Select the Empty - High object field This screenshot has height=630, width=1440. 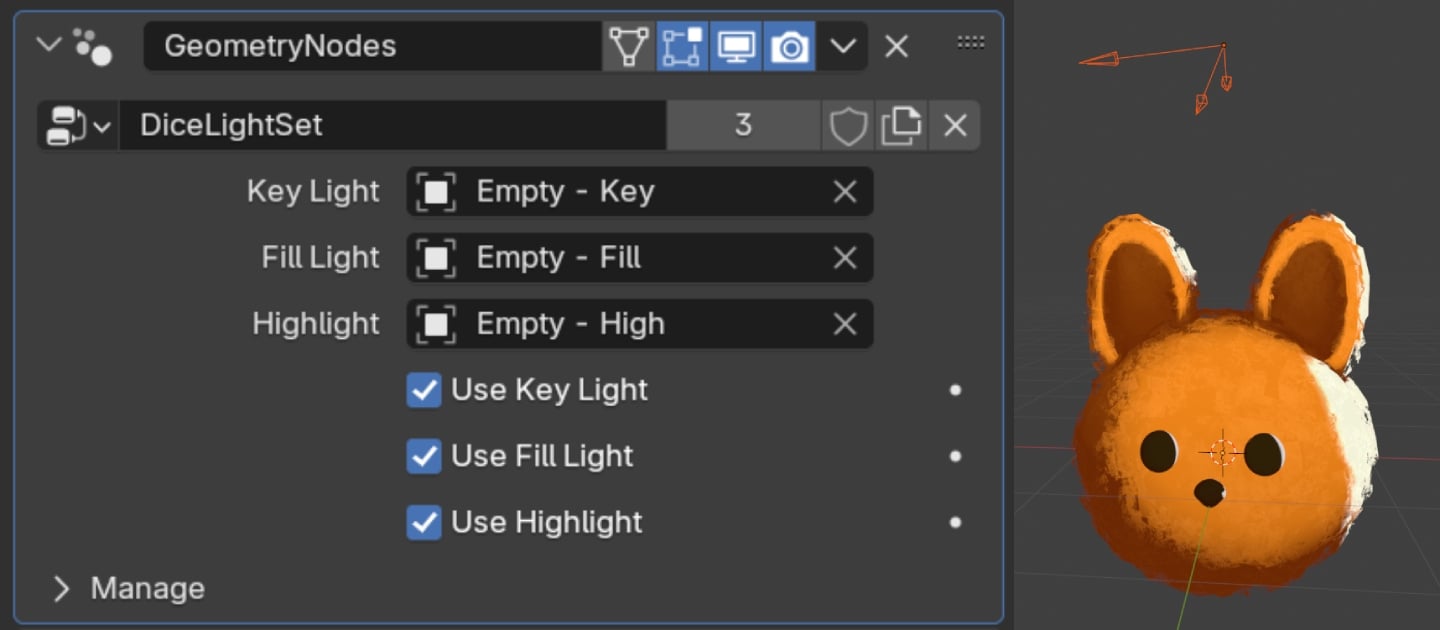point(640,324)
